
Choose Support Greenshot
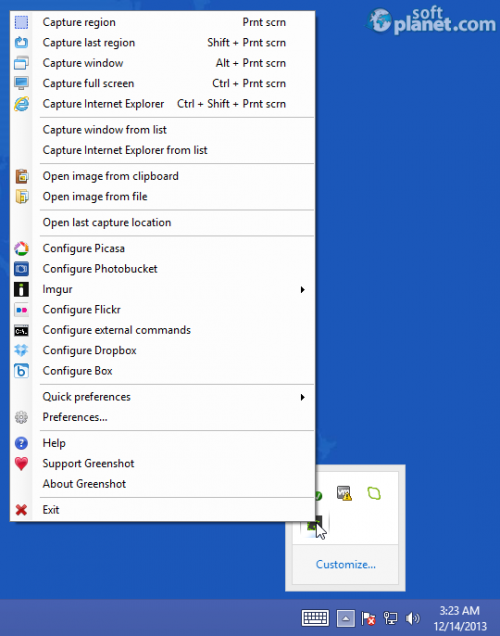click(x=163, y=463)
